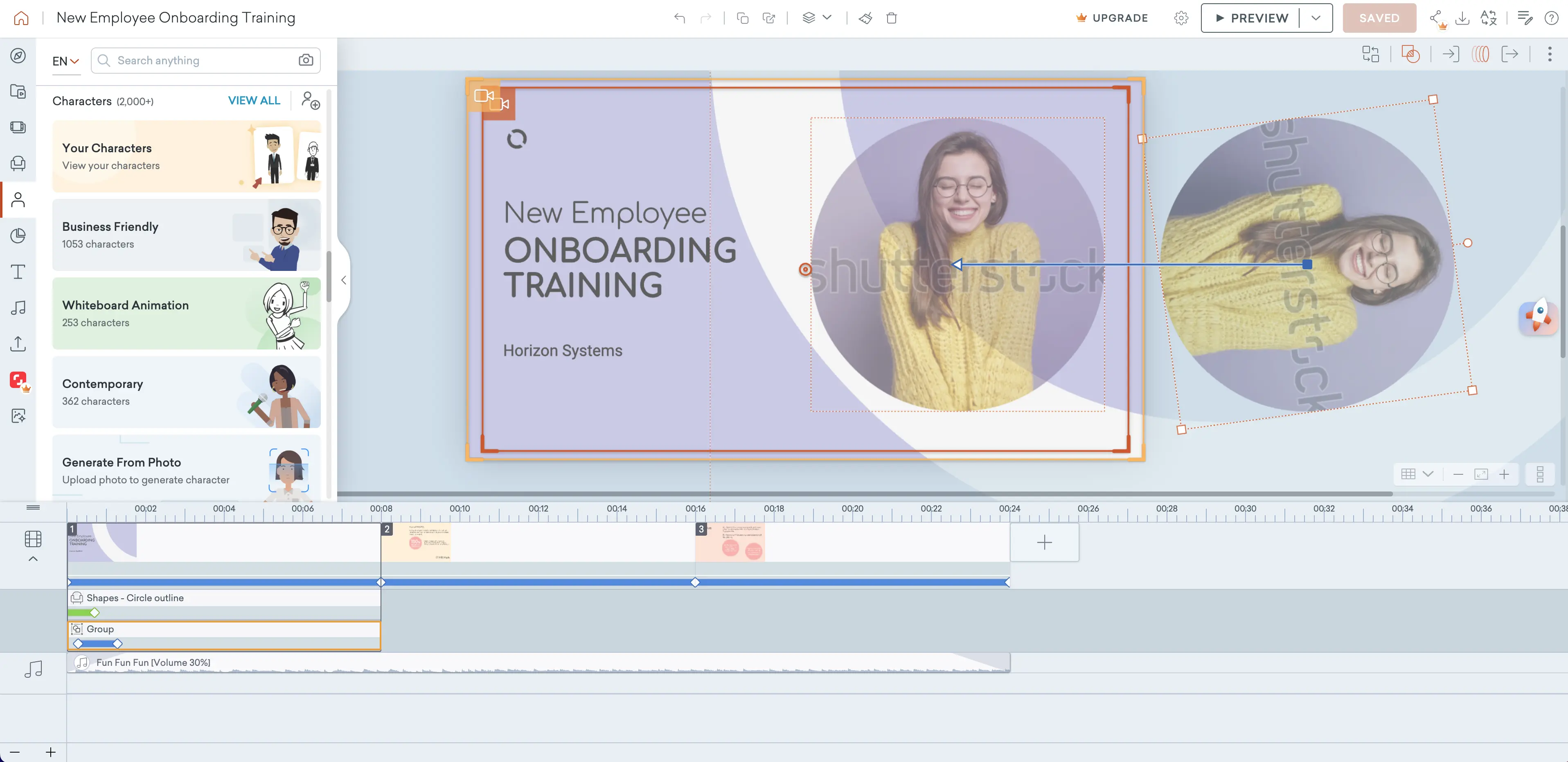Click the camera image search icon

(x=306, y=60)
